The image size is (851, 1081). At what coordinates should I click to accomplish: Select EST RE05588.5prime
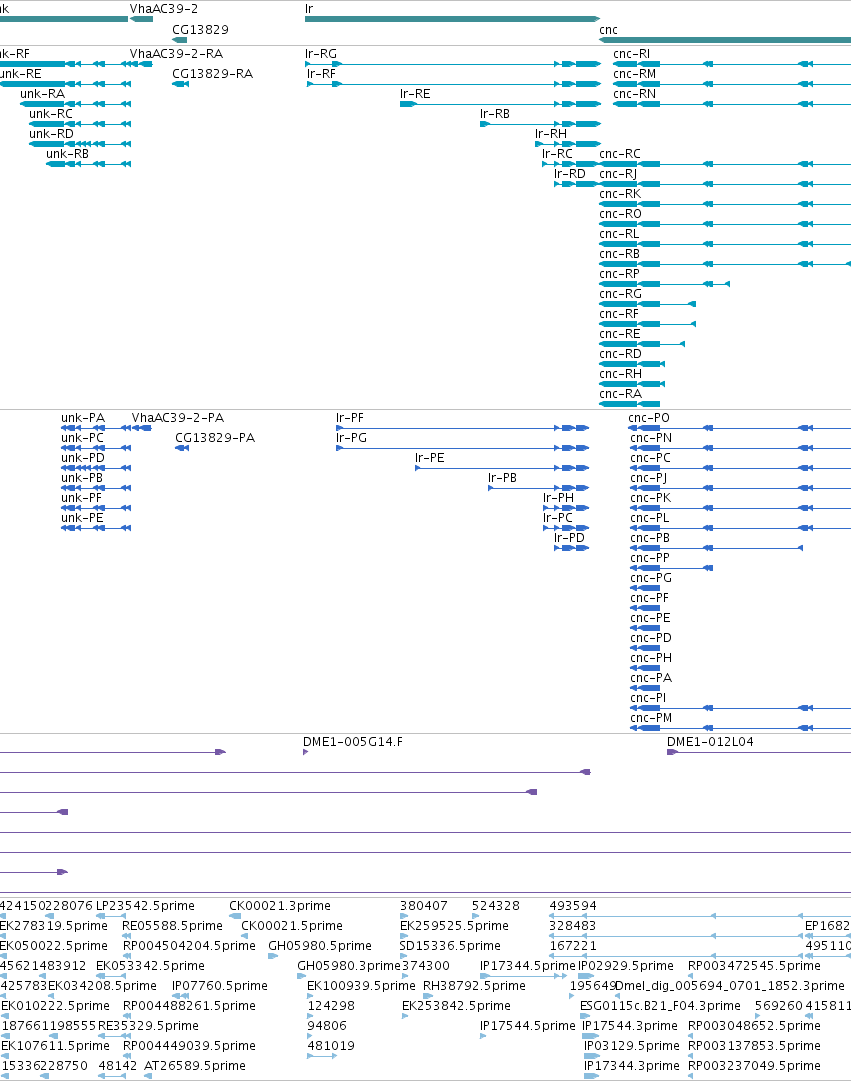click(x=172, y=926)
